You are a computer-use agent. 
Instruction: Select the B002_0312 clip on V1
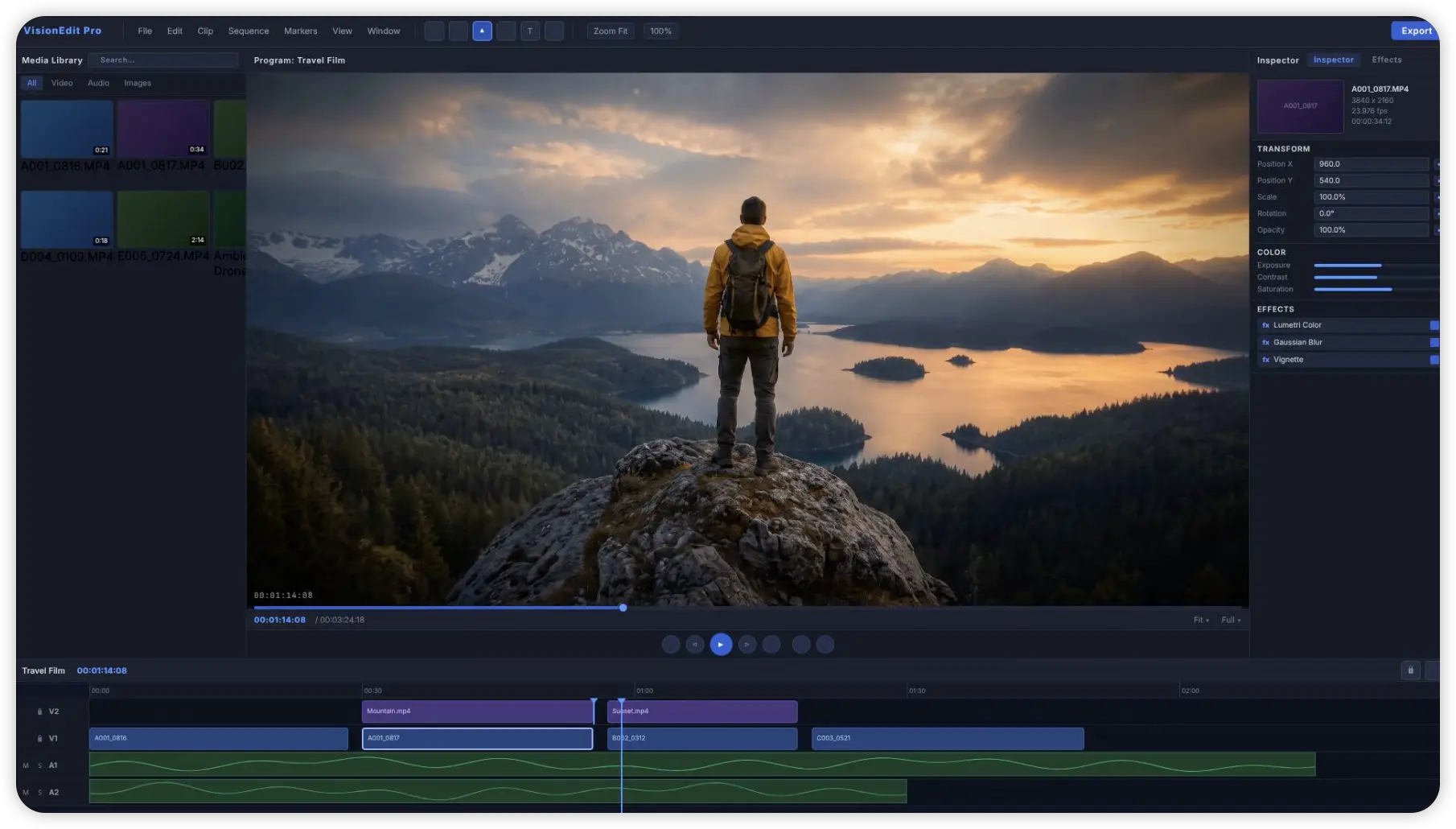pyautogui.click(x=702, y=738)
